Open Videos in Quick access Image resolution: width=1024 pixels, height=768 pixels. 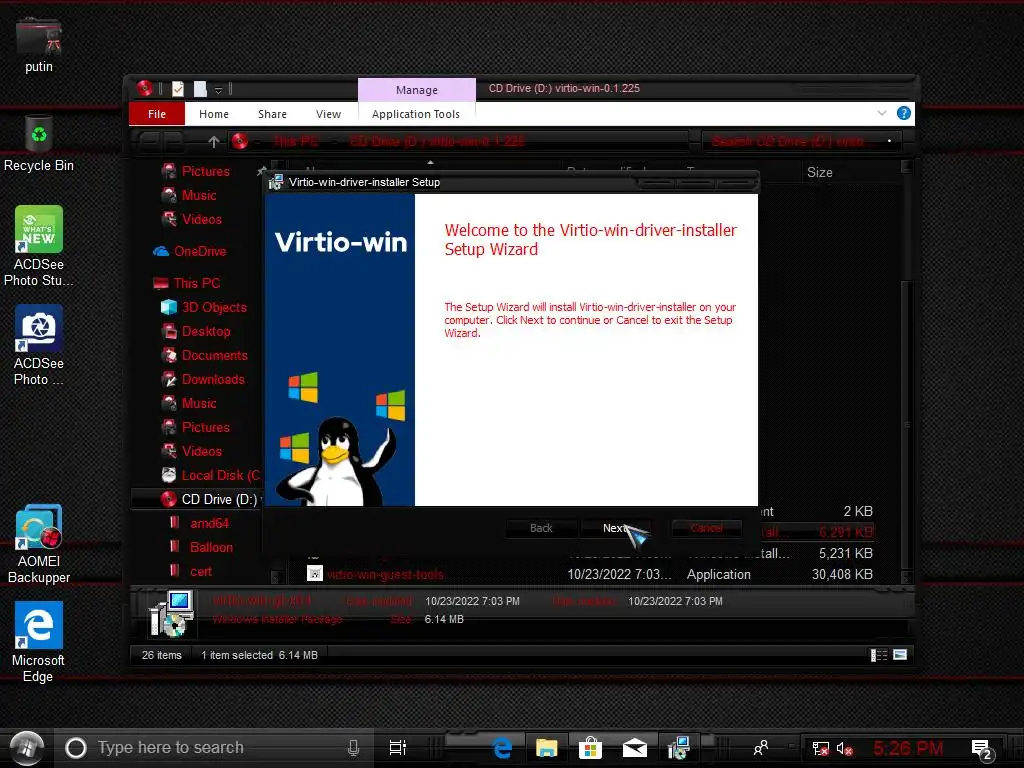(x=201, y=219)
